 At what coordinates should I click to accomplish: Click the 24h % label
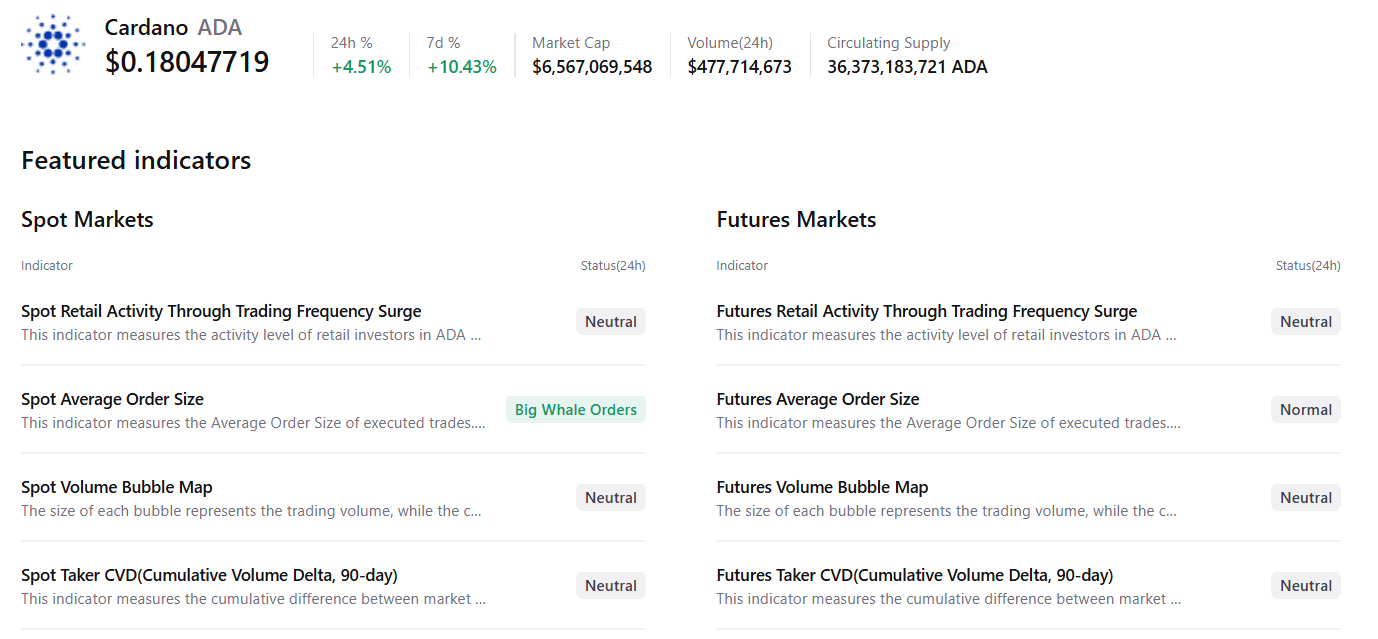tap(352, 43)
